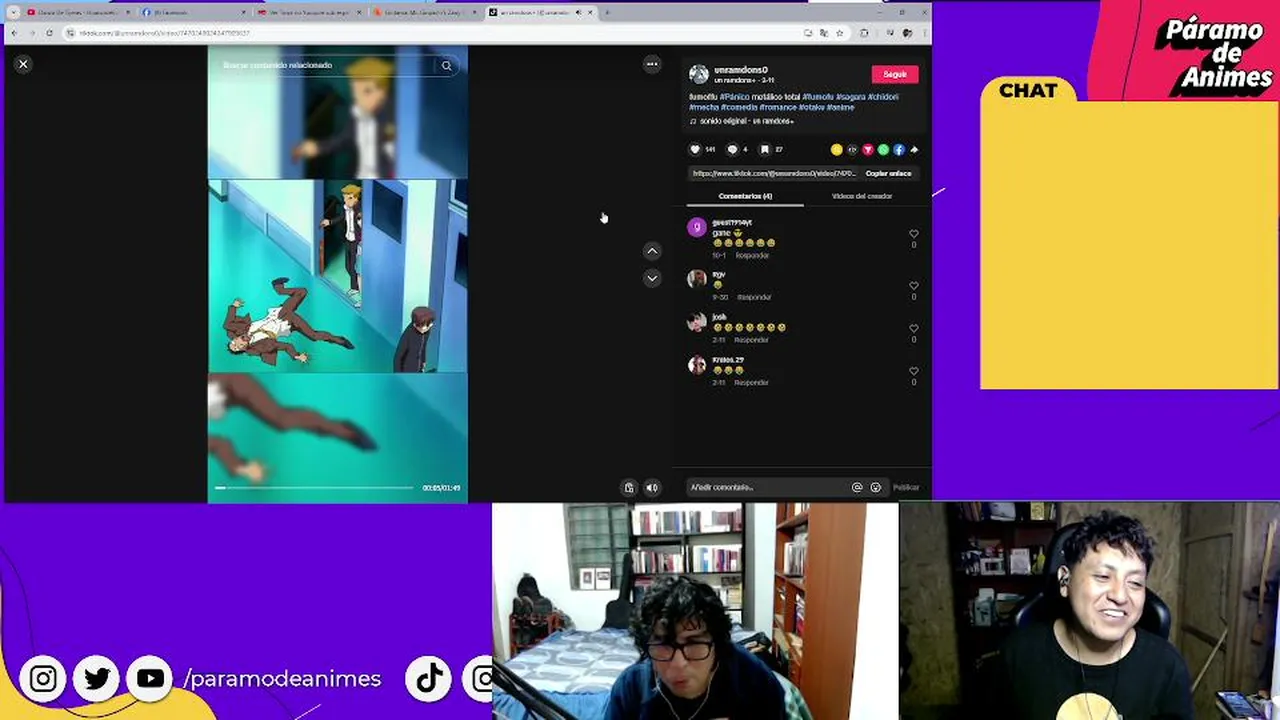Click the browser address bar URL
The height and width of the screenshot is (720, 1280).
coord(165,33)
